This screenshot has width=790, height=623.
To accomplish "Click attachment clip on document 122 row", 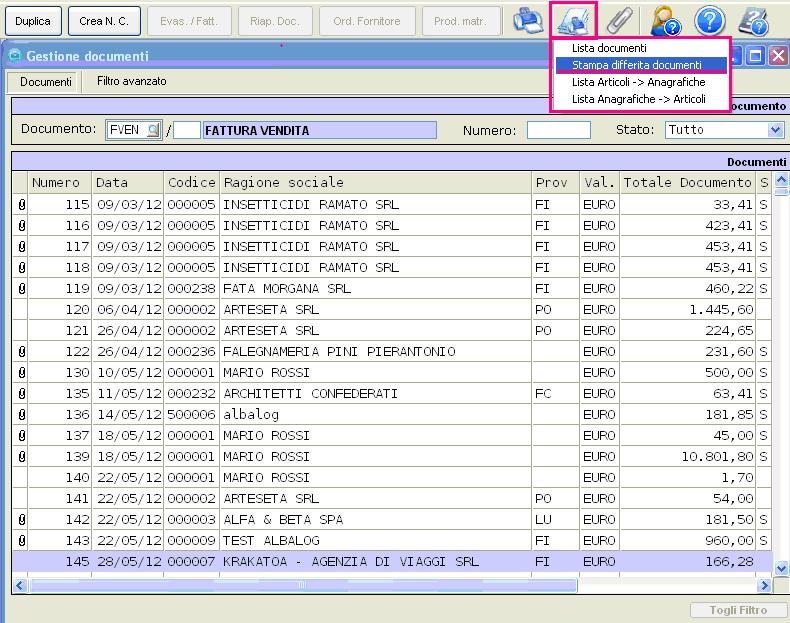I will (x=22, y=352).
